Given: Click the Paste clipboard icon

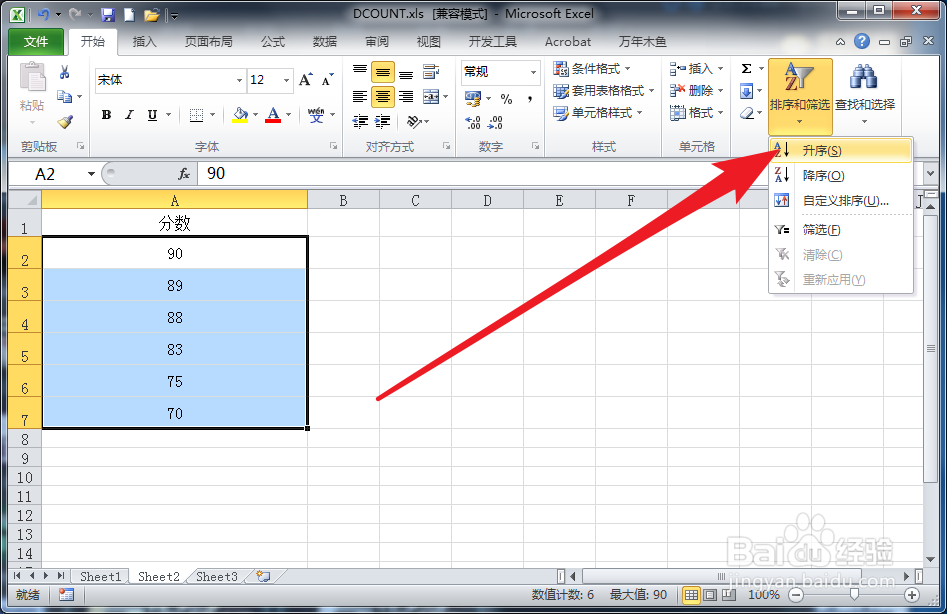Looking at the screenshot, I should (32, 77).
